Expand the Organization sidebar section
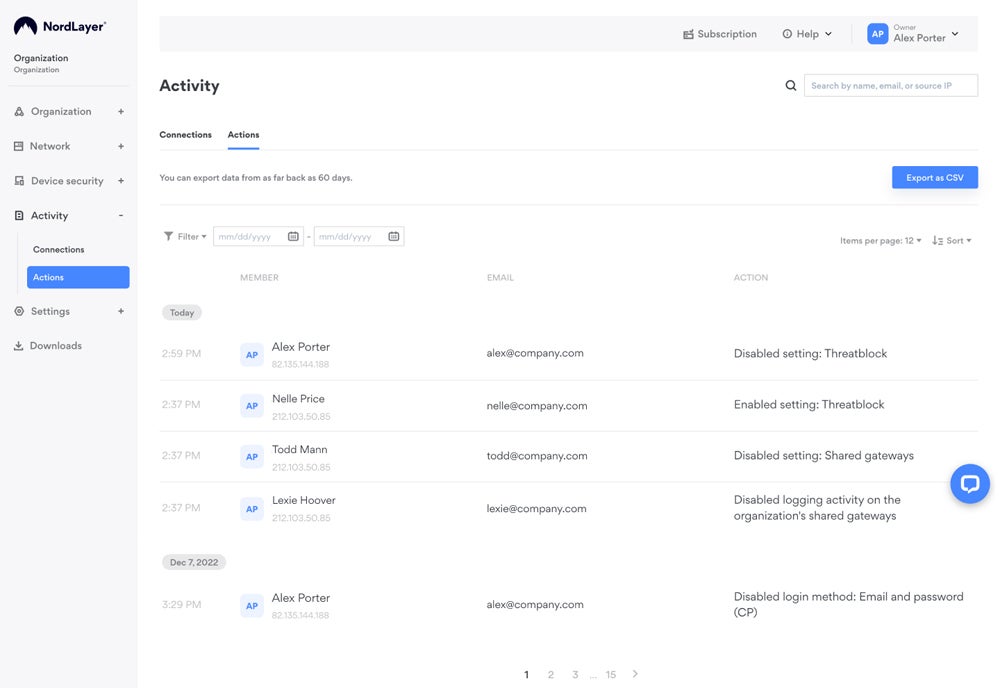This screenshot has height=688, width=1000. pyautogui.click(x=121, y=111)
